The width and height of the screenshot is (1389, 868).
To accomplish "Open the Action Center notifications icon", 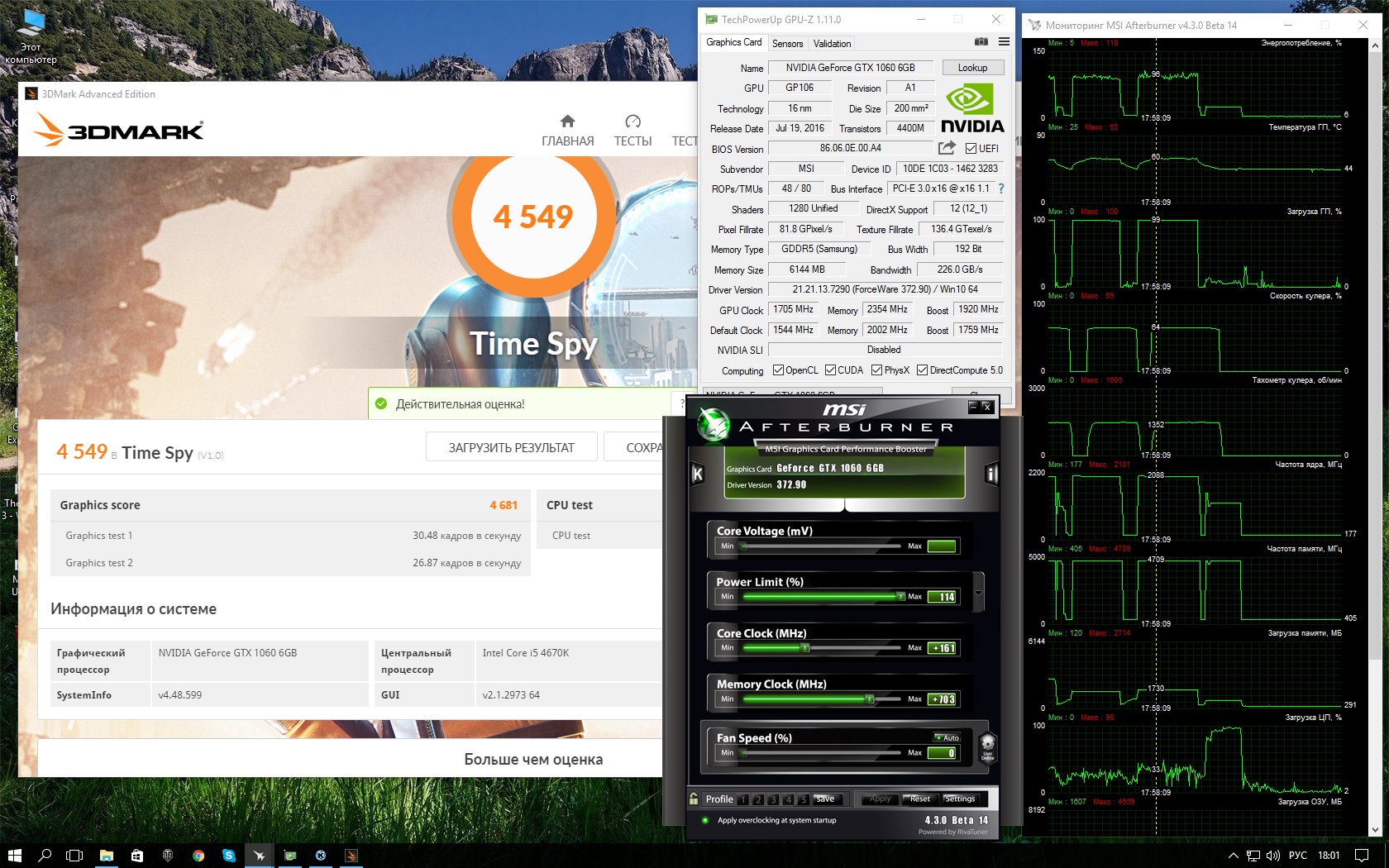I will [1362, 856].
